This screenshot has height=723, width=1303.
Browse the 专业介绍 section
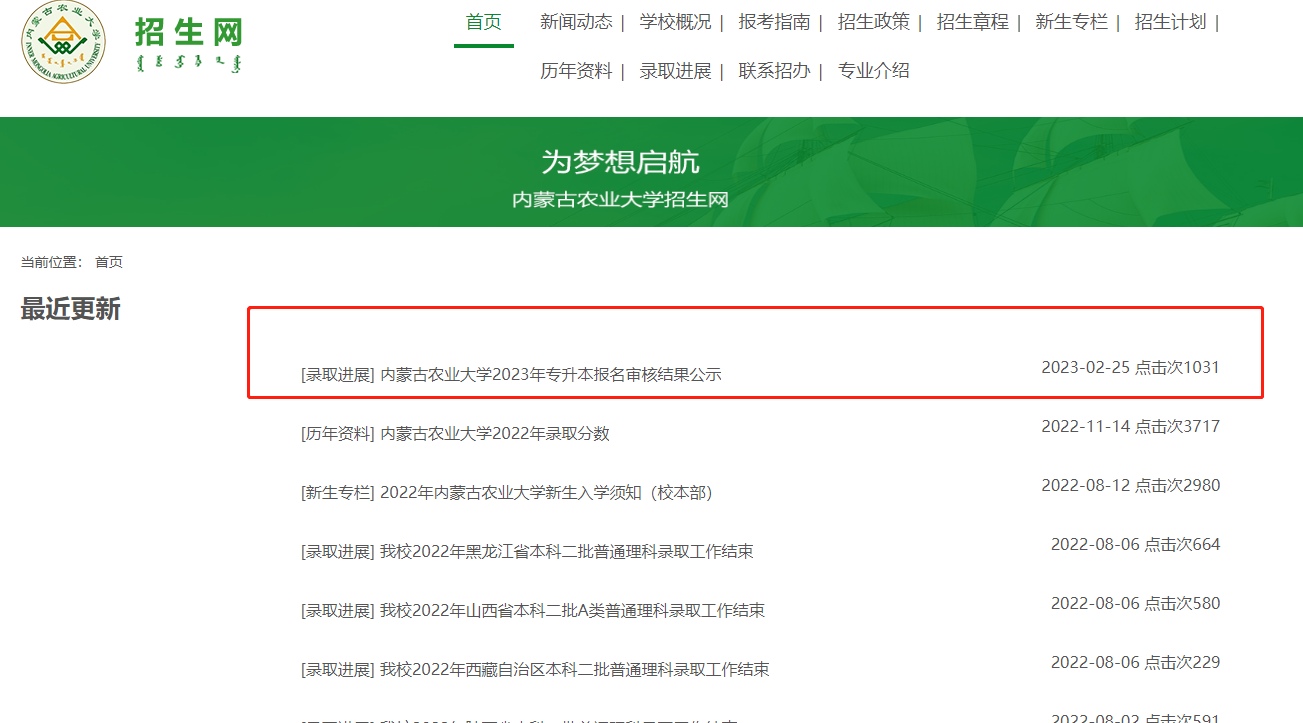pos(874,71)
